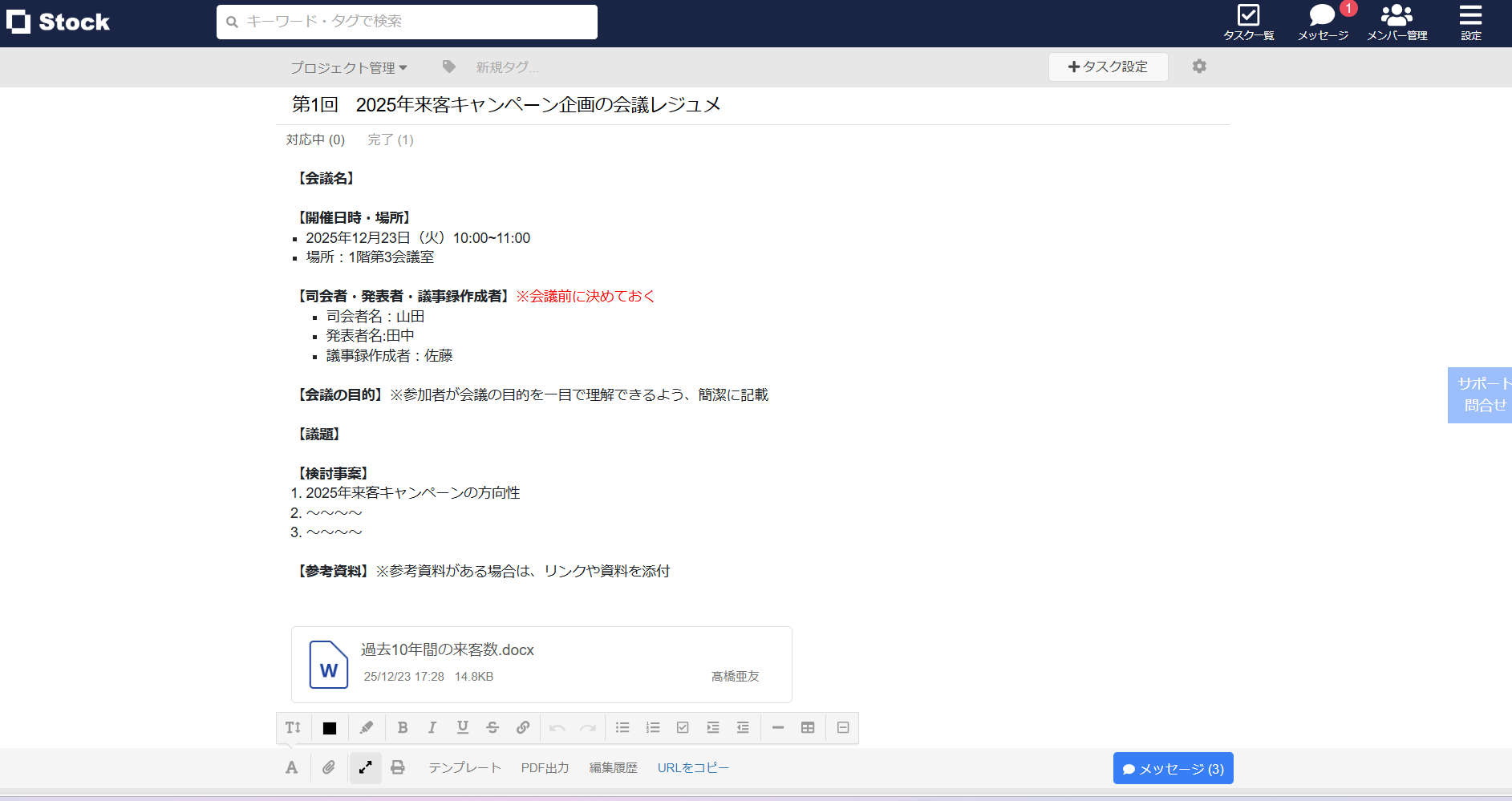Insert a checklist item
Screen dimensions: 1512x801
683,727
